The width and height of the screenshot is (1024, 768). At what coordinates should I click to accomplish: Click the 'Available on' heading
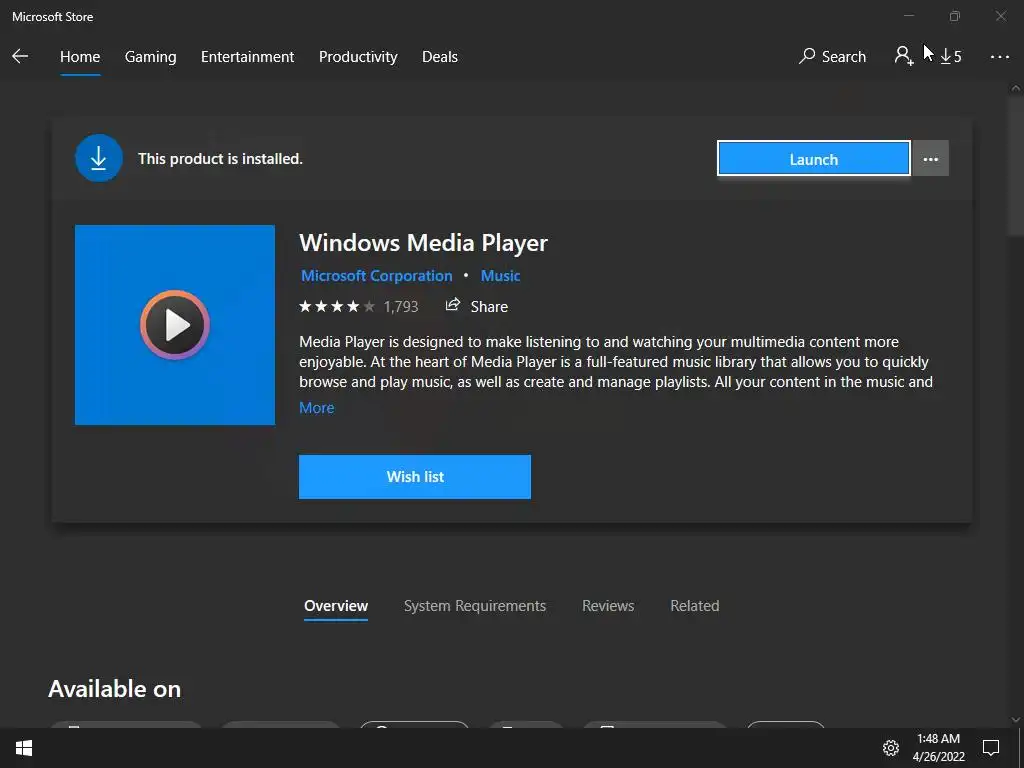click(x=114, y=689)
